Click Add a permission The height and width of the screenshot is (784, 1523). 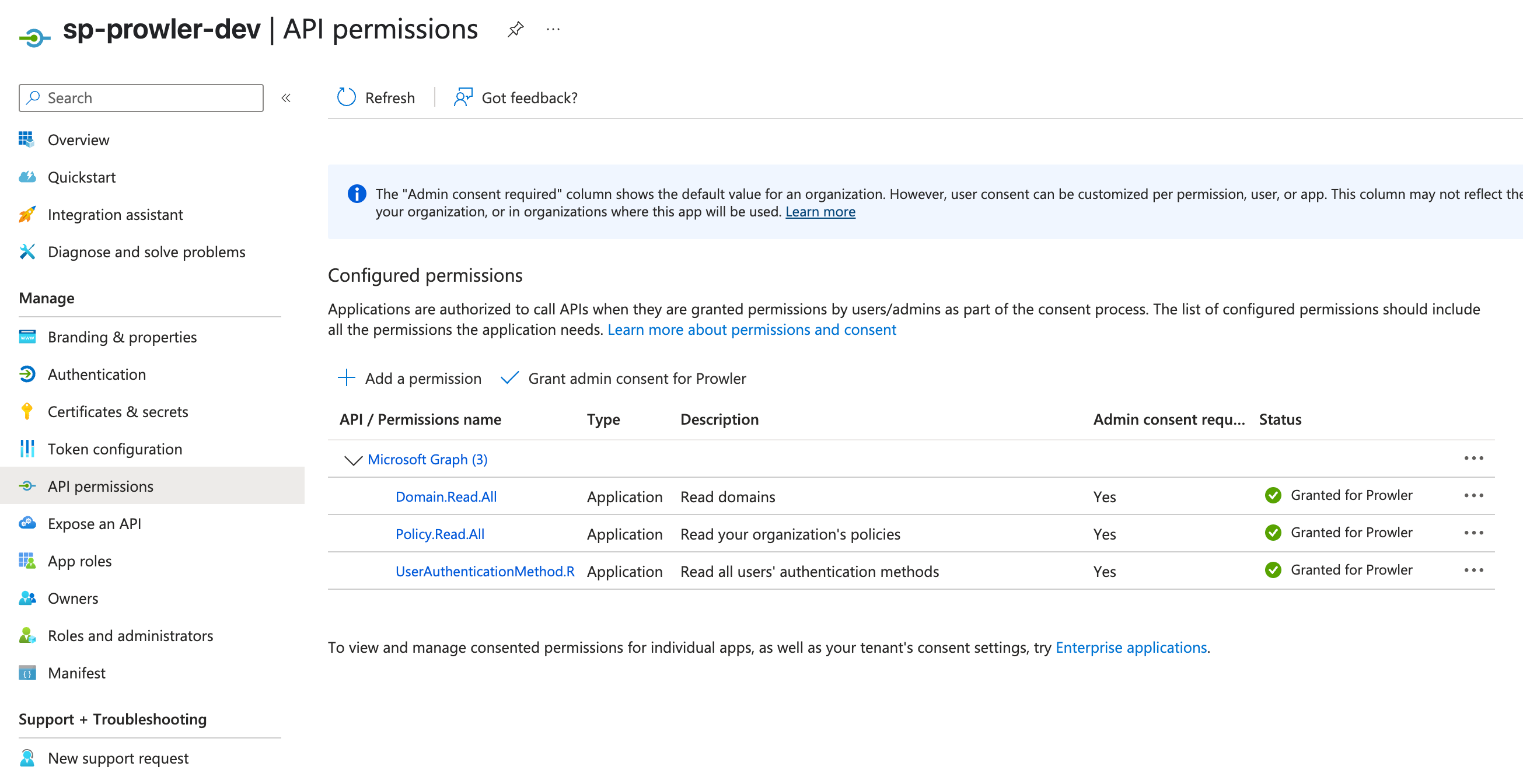point(409,378)
